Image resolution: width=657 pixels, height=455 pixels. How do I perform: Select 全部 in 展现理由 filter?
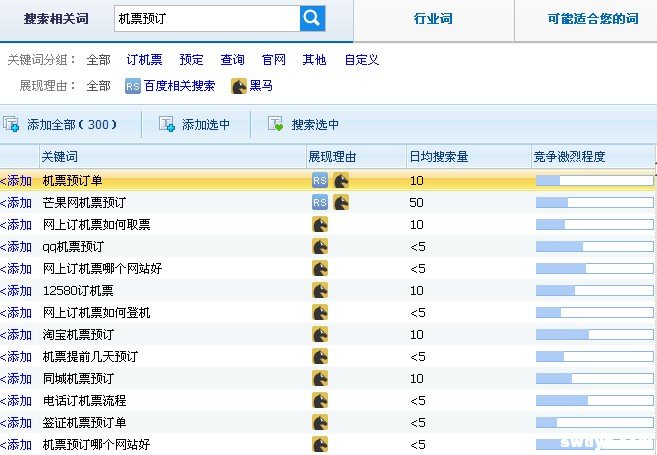pyautogui.click(x=98, y=86)
